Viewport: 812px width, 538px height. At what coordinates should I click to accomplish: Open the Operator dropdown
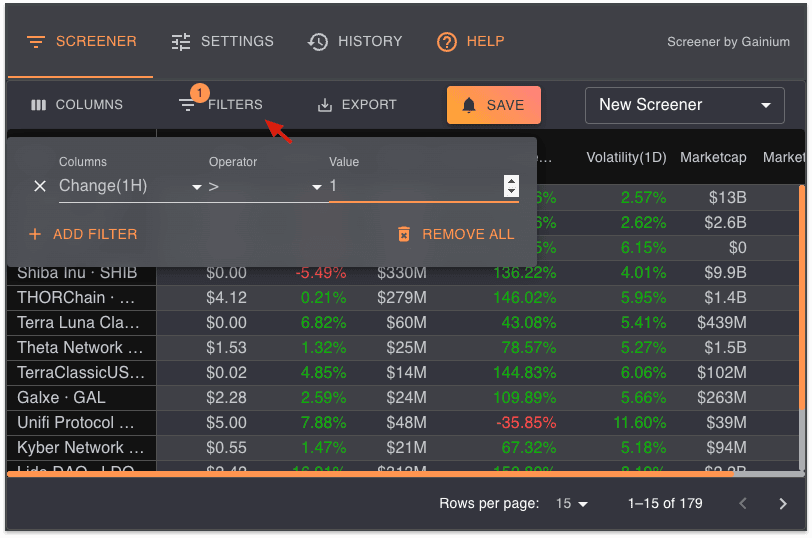(265, 186)
